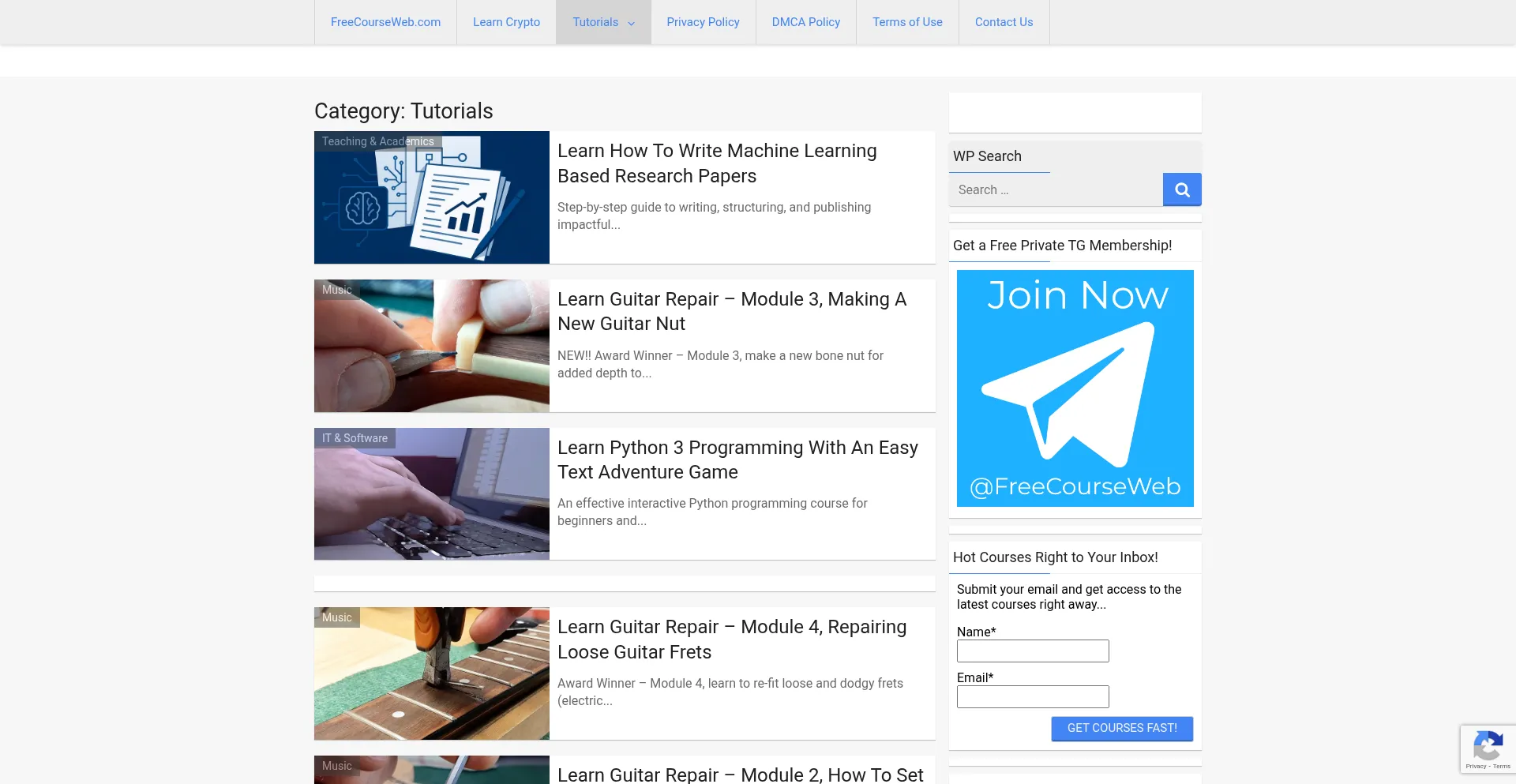Open the reCAPTCHA badge icon
1516x784 pixels.
(1488, 745)
